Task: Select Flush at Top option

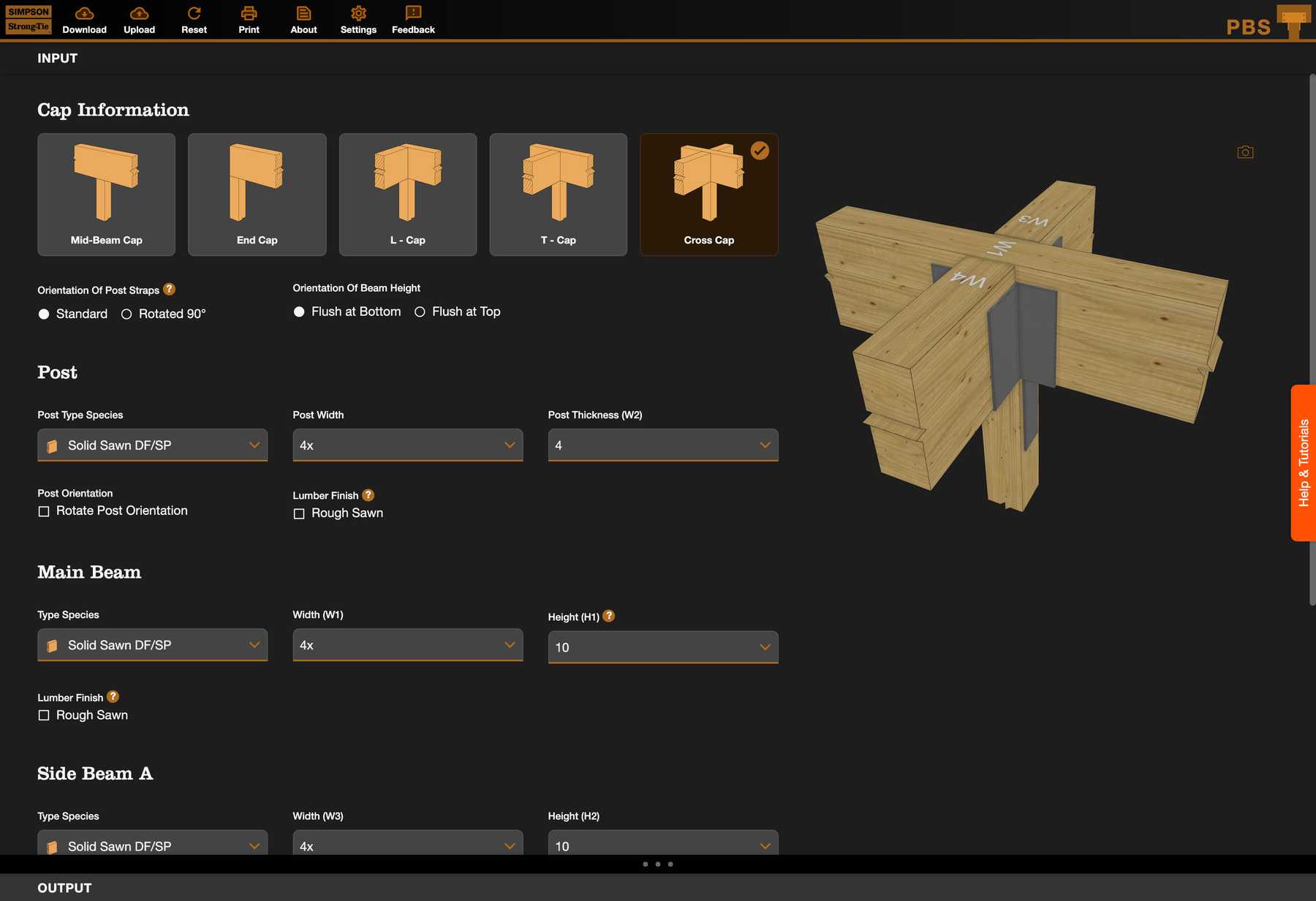Action: point(420,312)
